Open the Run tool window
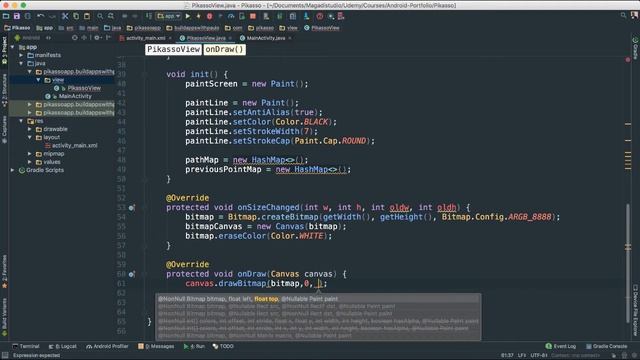This screenshot has height=360, width=640. pyautogui.click(x=194, y=347)
